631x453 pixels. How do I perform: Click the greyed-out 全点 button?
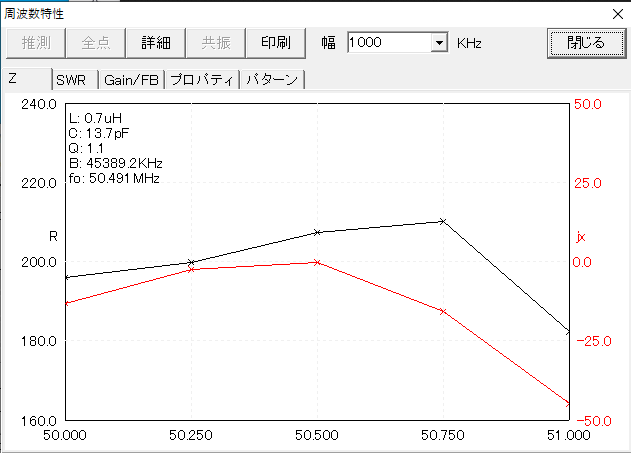pyautogui.click(x=96, y=42)
